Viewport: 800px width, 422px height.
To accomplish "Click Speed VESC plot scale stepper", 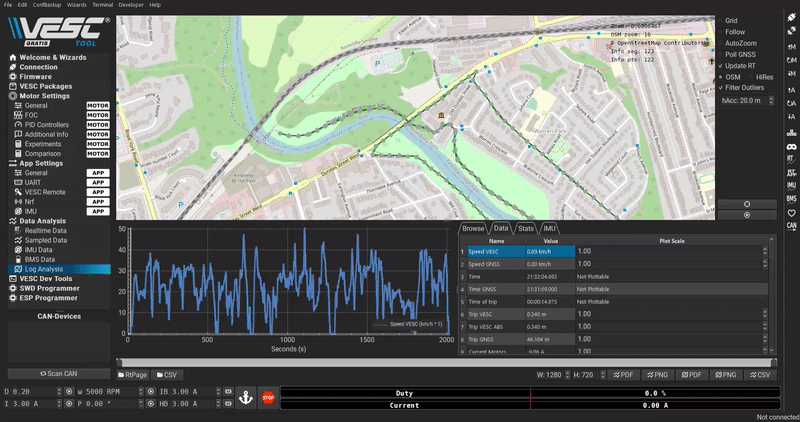I will [764, 251].
